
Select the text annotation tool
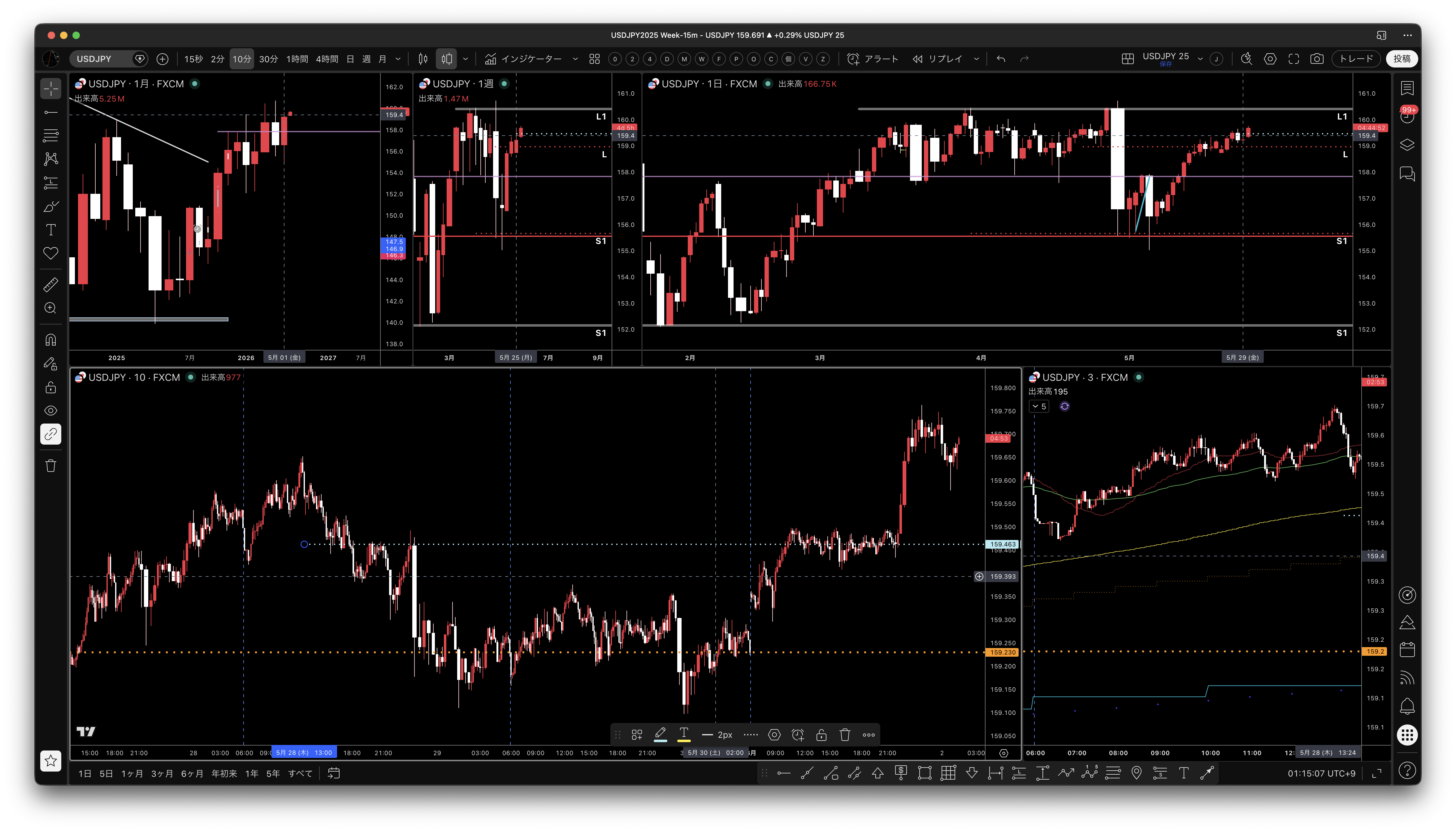click(x=51, y=229)
